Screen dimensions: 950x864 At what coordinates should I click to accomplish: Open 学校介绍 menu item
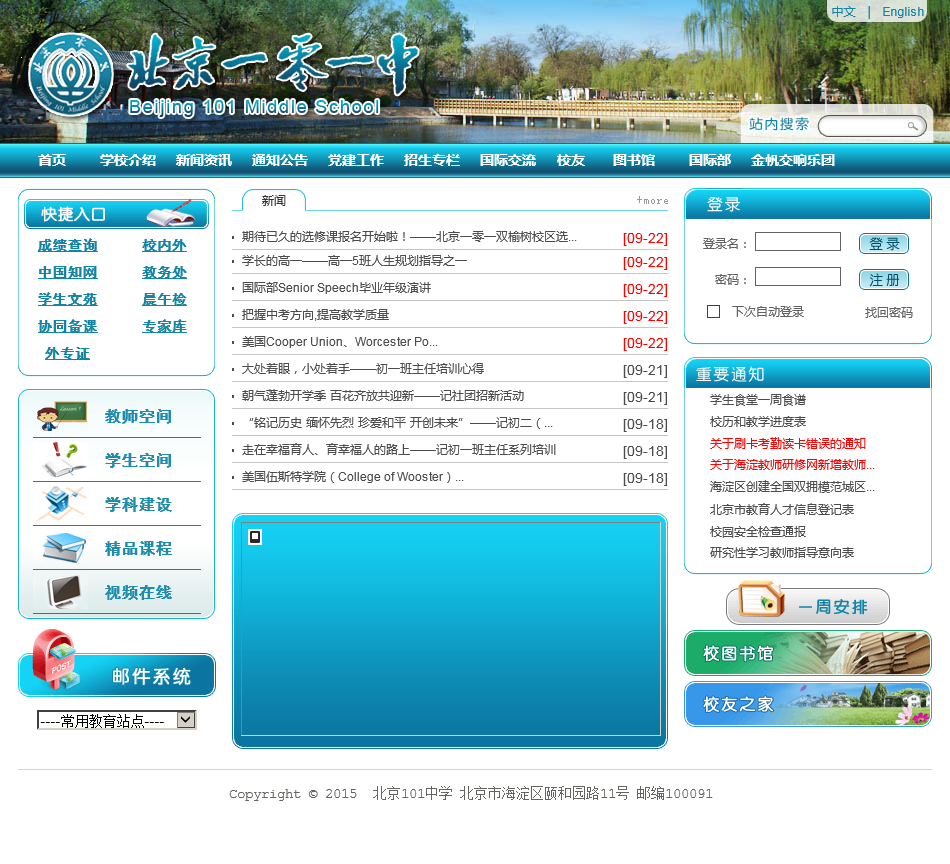(x=128, y=160)
